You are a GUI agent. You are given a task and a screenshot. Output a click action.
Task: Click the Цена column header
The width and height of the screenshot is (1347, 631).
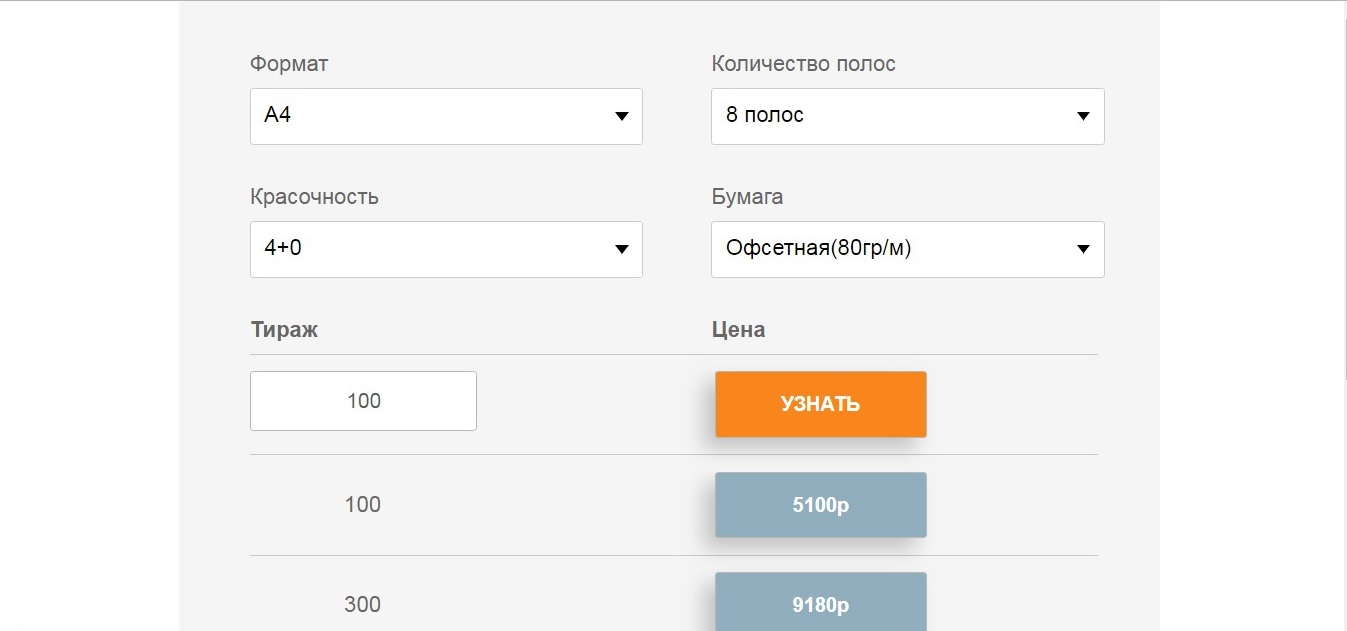click(738, 330)
